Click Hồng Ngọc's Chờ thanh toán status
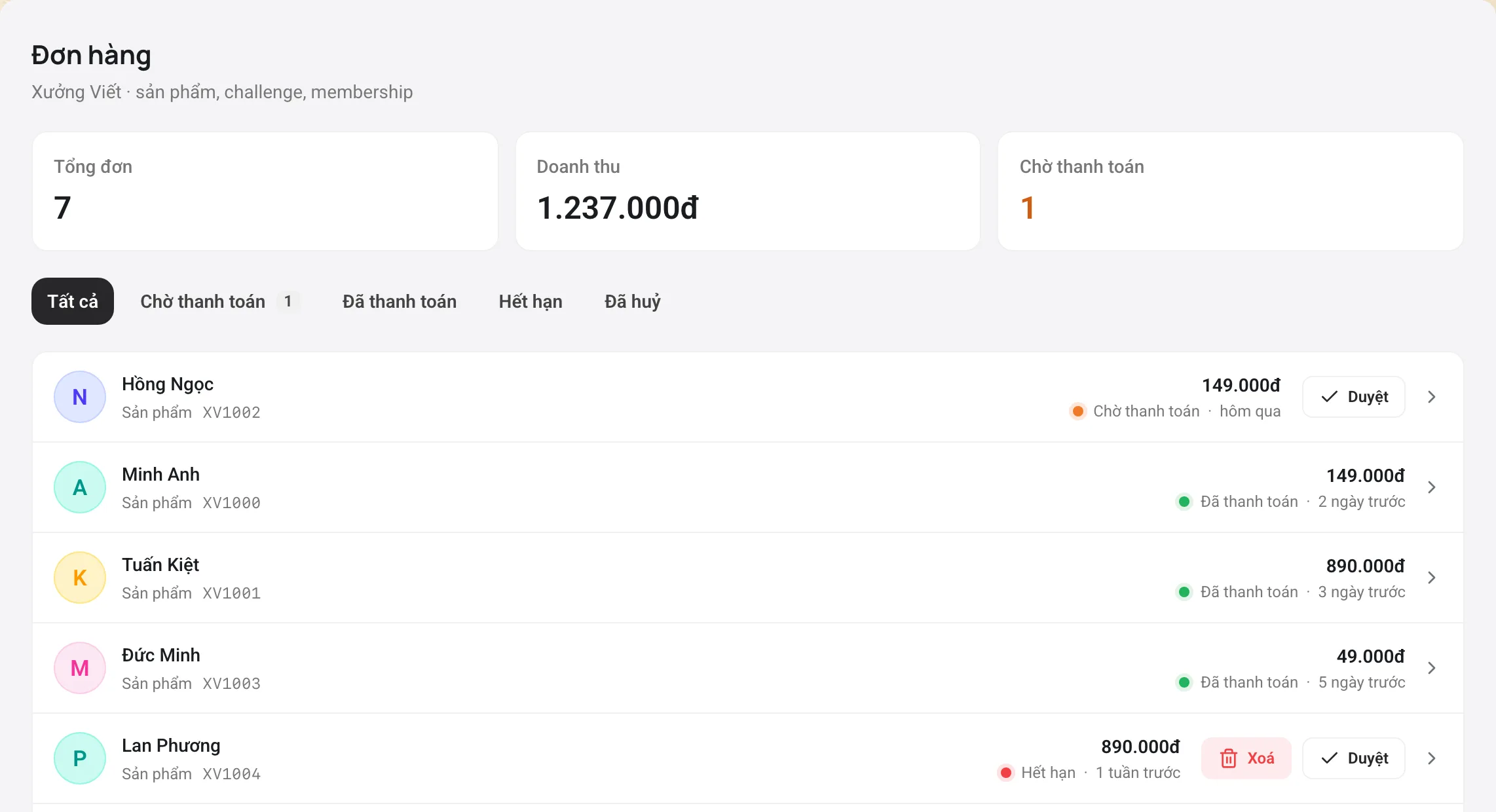Image resolution: width=1496 pixels, height=812 pixels. [1134, 411]
